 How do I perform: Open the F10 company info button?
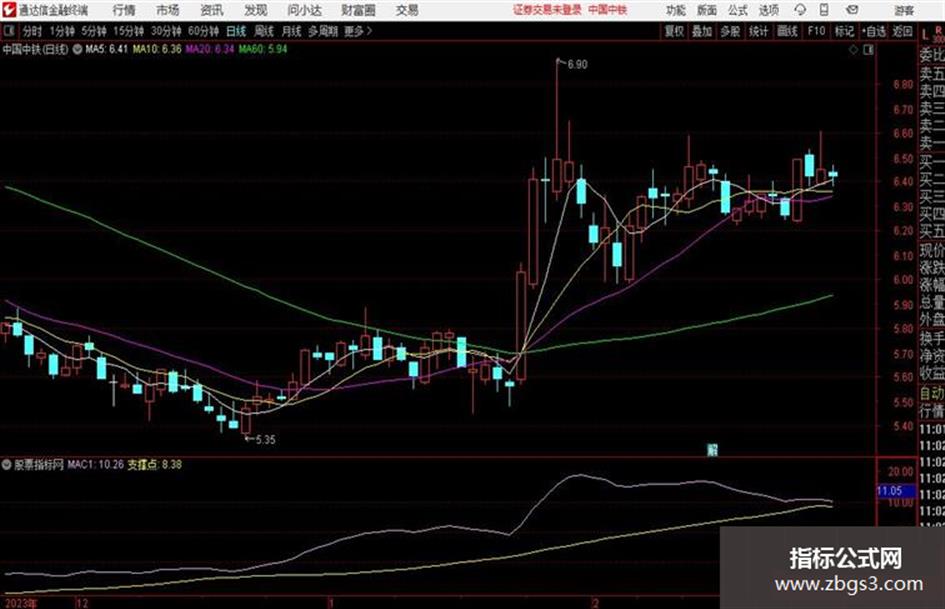click(816, 31)
